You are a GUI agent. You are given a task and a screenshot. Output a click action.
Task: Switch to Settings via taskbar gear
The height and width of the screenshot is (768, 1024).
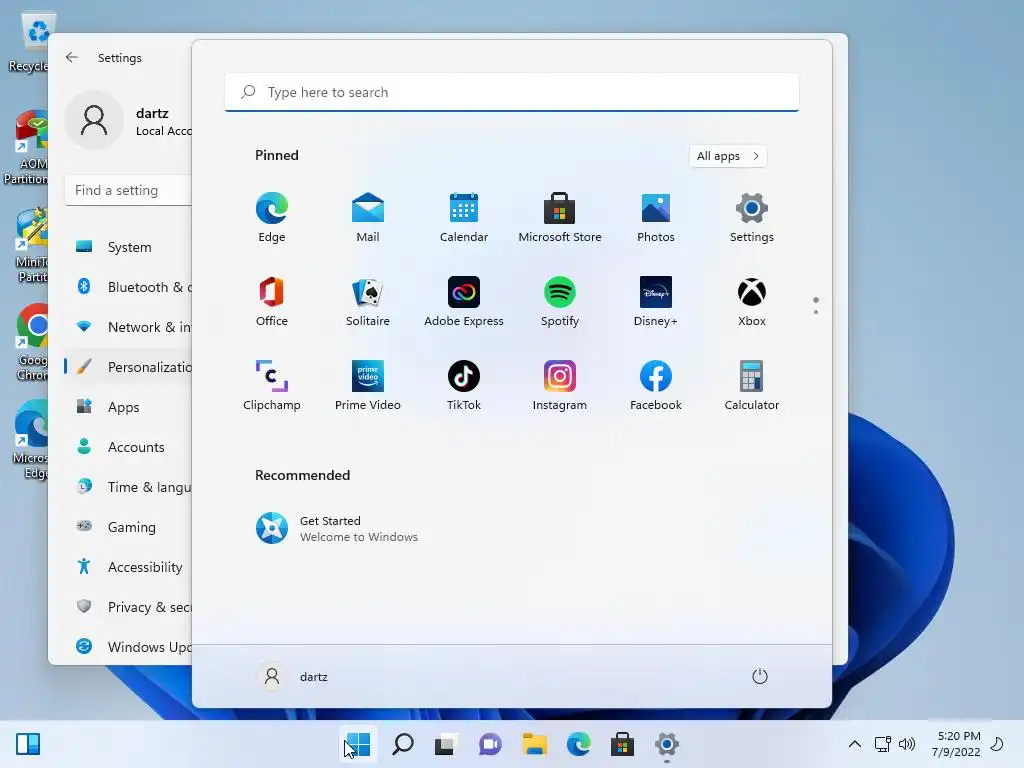[667, 744]
